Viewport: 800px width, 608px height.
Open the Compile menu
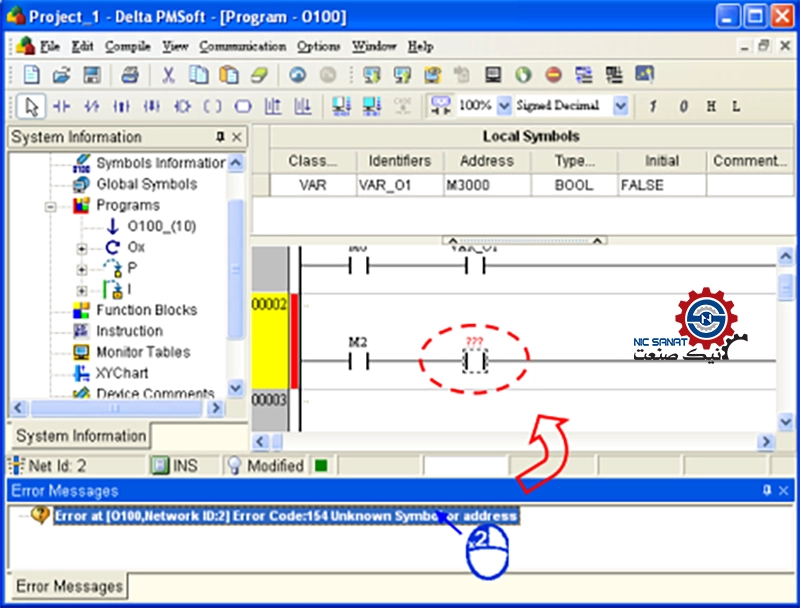coord(127,46)
